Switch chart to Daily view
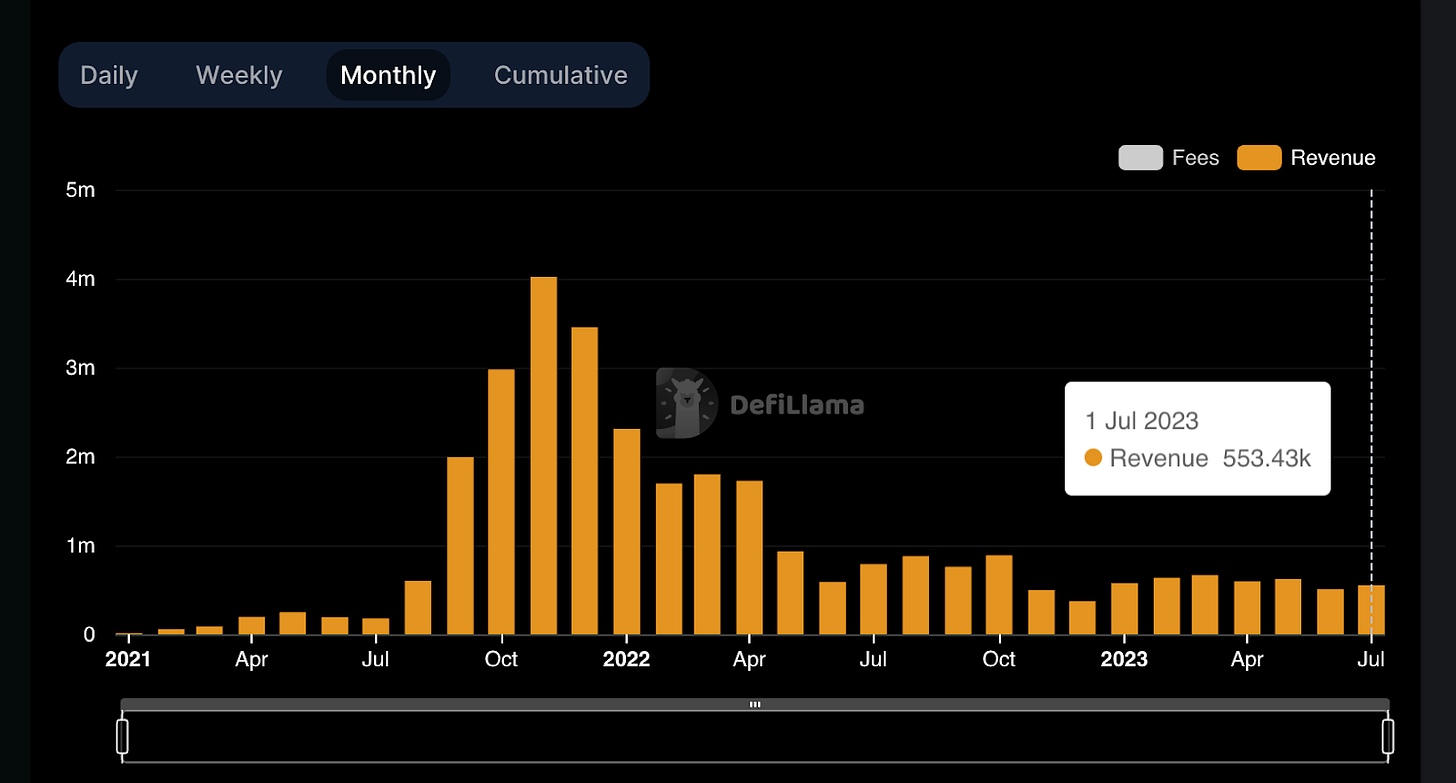This screenshot has width=1456, height=783. (109, 75)
